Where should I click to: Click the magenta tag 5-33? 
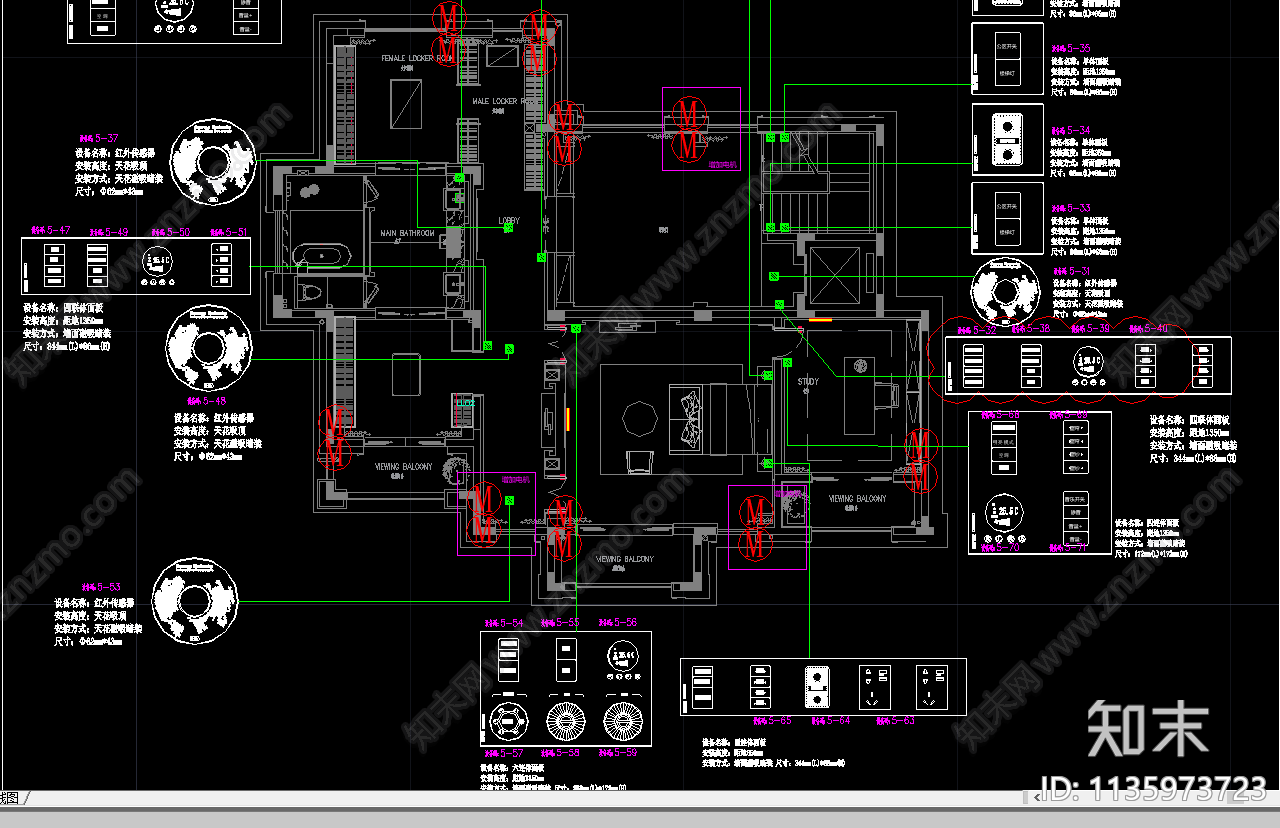[1071, 208]
